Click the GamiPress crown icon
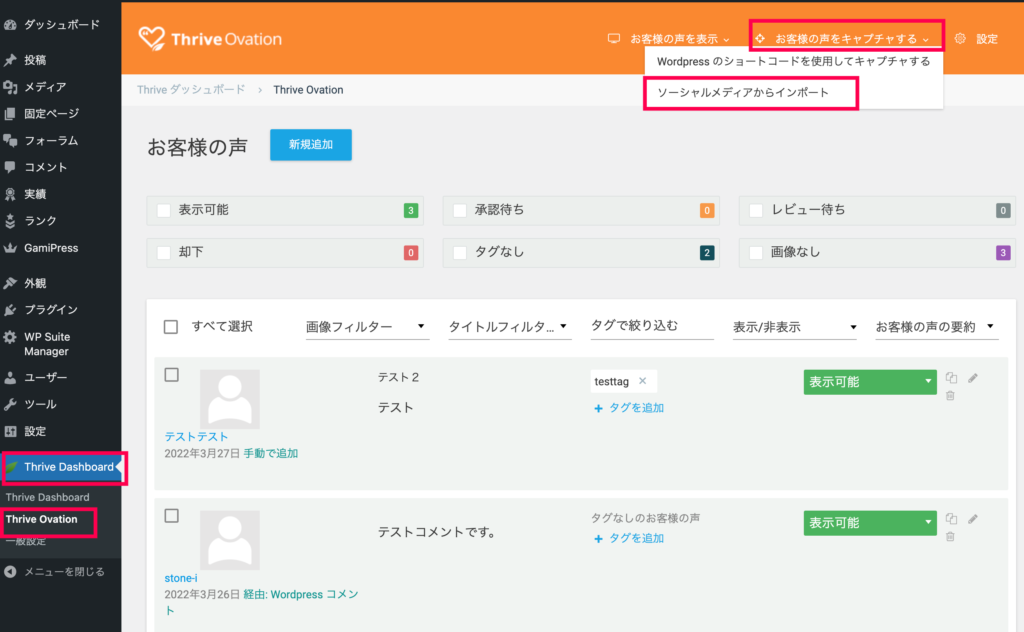Image resolution: width=1024 pixels, height=632 pixels. point(10,248)
